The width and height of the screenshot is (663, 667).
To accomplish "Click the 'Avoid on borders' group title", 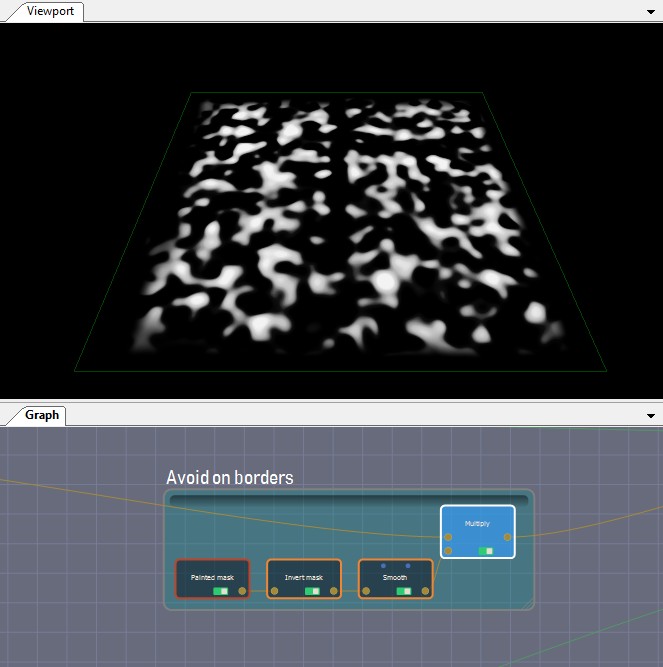I will (x=230, y=478).
